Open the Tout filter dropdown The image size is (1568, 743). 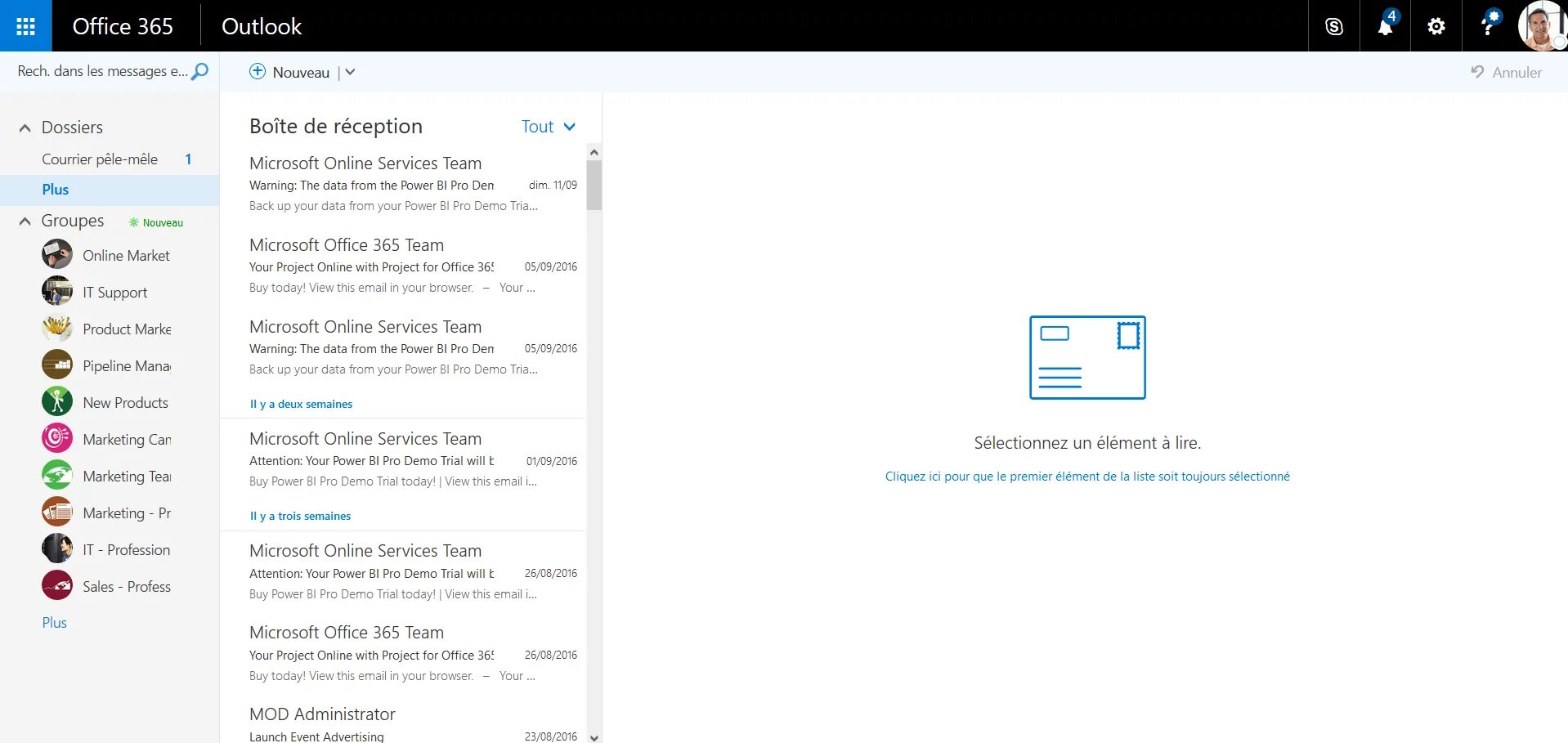549,127
